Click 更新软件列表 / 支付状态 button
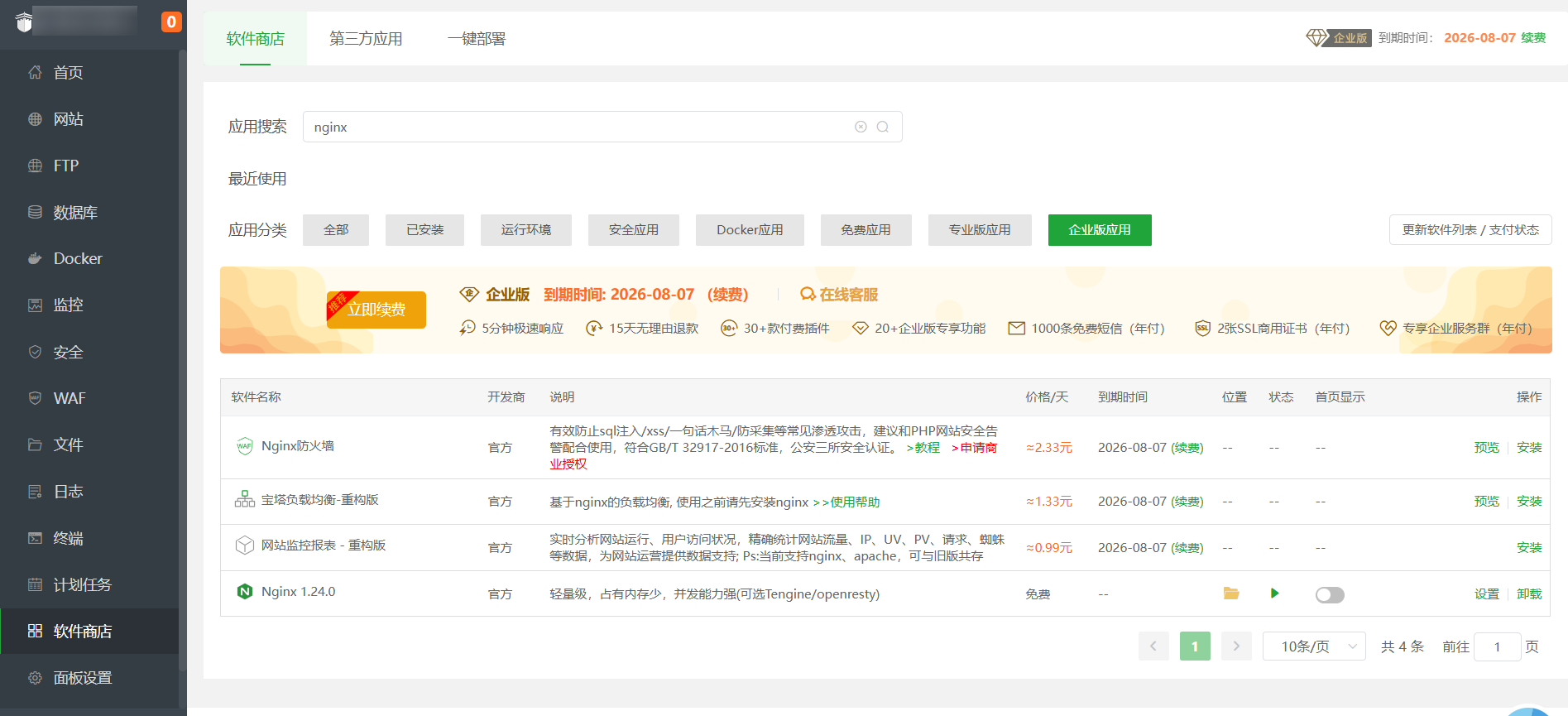1568x716 pixels. pos(1470,230)
